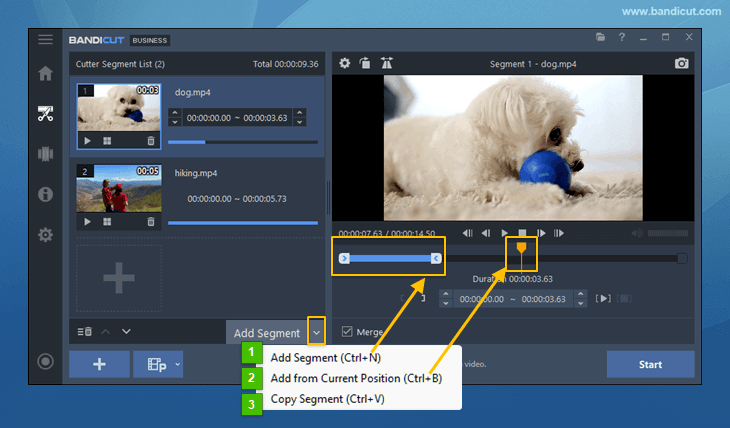Open the Settings gear in sidebar
The width and height of the screenshot is (730, 428).
46,235
